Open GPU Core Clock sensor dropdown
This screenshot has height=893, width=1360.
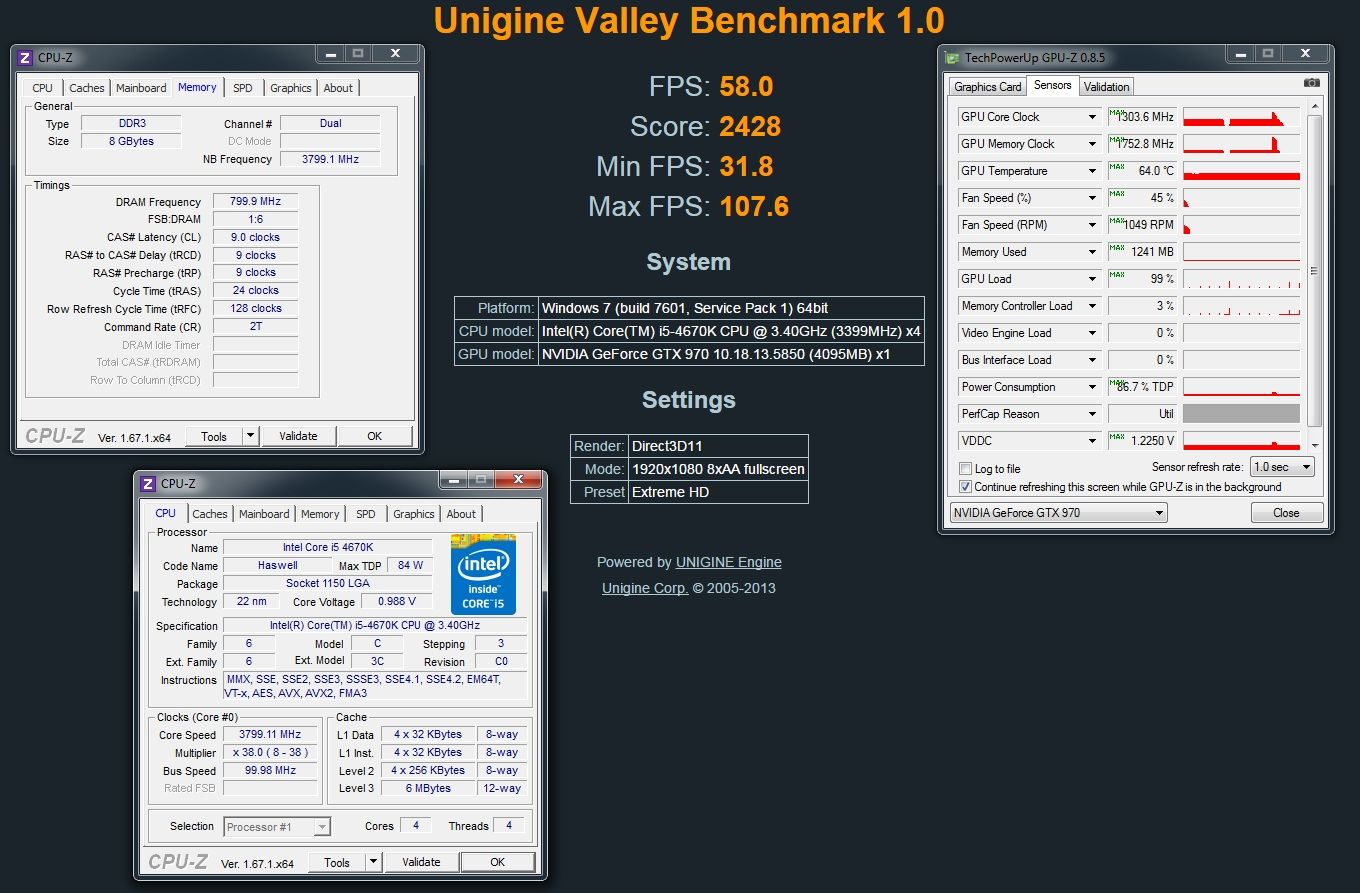(1092, 117)
